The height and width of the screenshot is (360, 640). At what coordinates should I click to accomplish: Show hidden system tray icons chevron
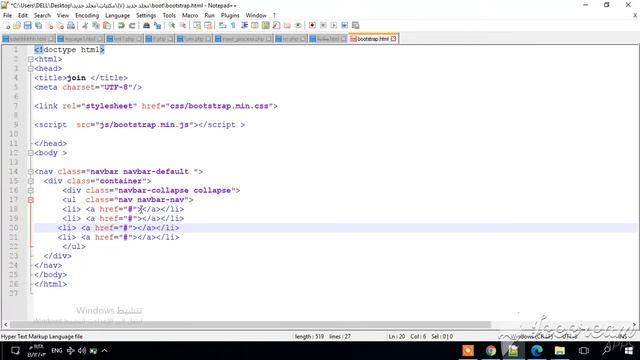coord(104,351)
